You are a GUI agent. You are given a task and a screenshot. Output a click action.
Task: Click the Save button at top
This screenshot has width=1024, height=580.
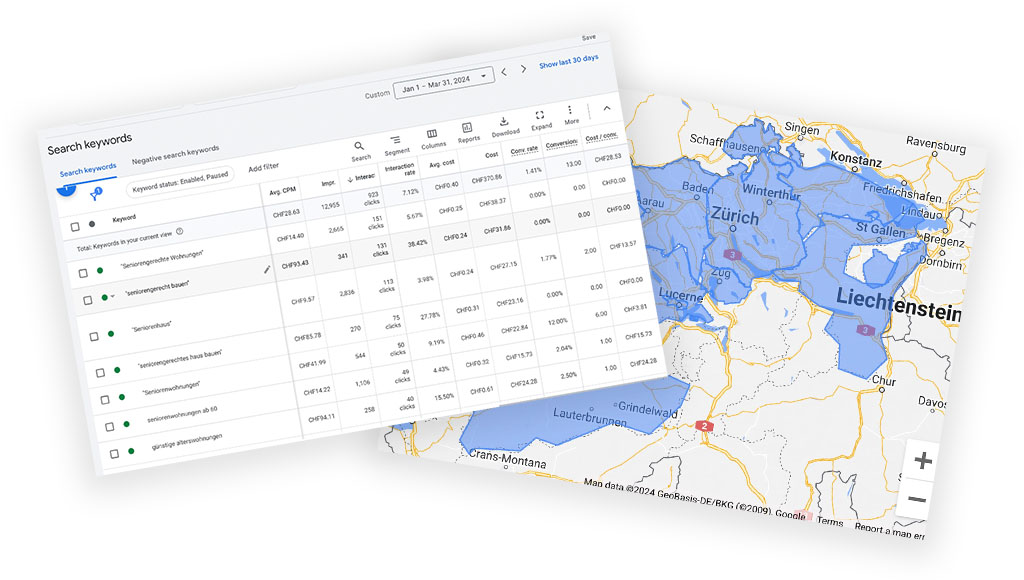pos(588,38)
